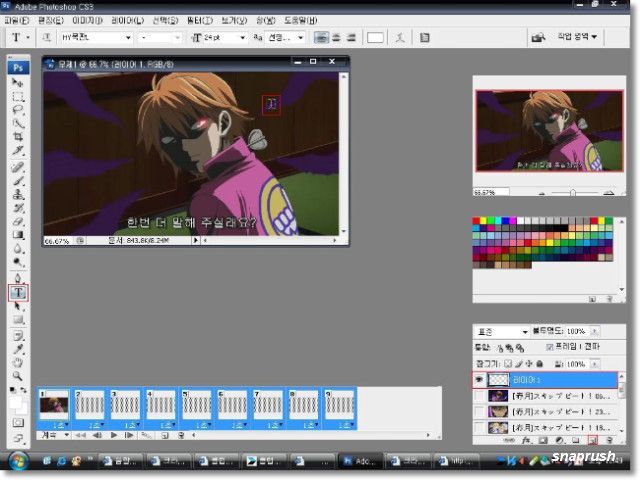Select the Eyedropper tool
This screenshot has height=480, width=640.
click(18, 349)
